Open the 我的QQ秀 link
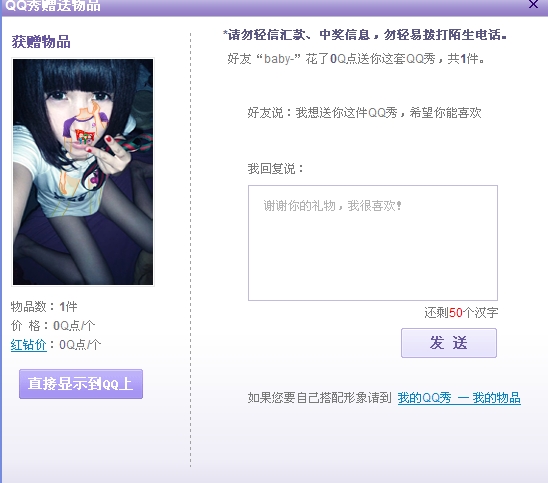This screenshot has width=548, height=483. tap(424, 398)
